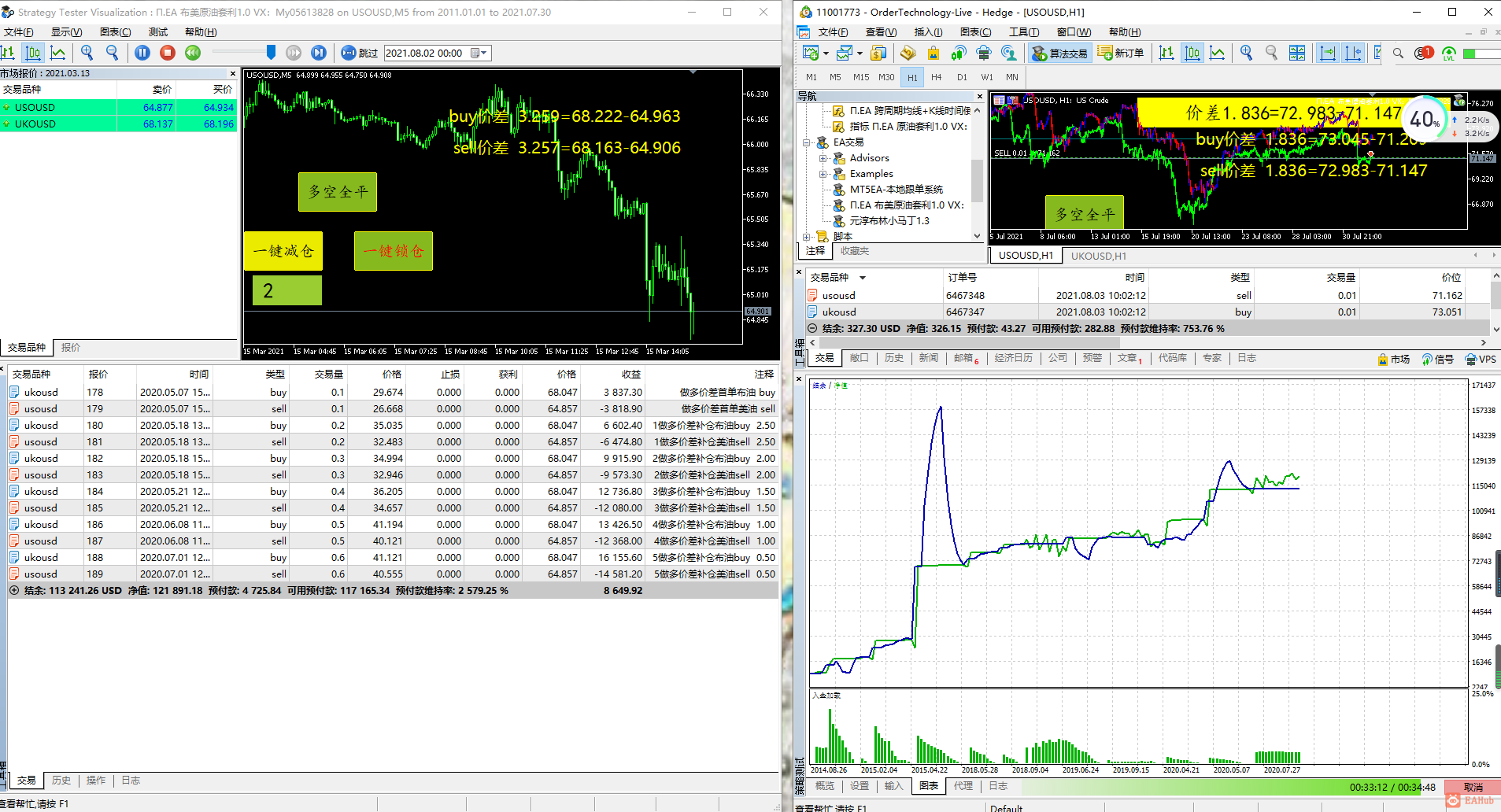
Task: Switch live chart to candlestick mode
Action: pos(1192,53)
